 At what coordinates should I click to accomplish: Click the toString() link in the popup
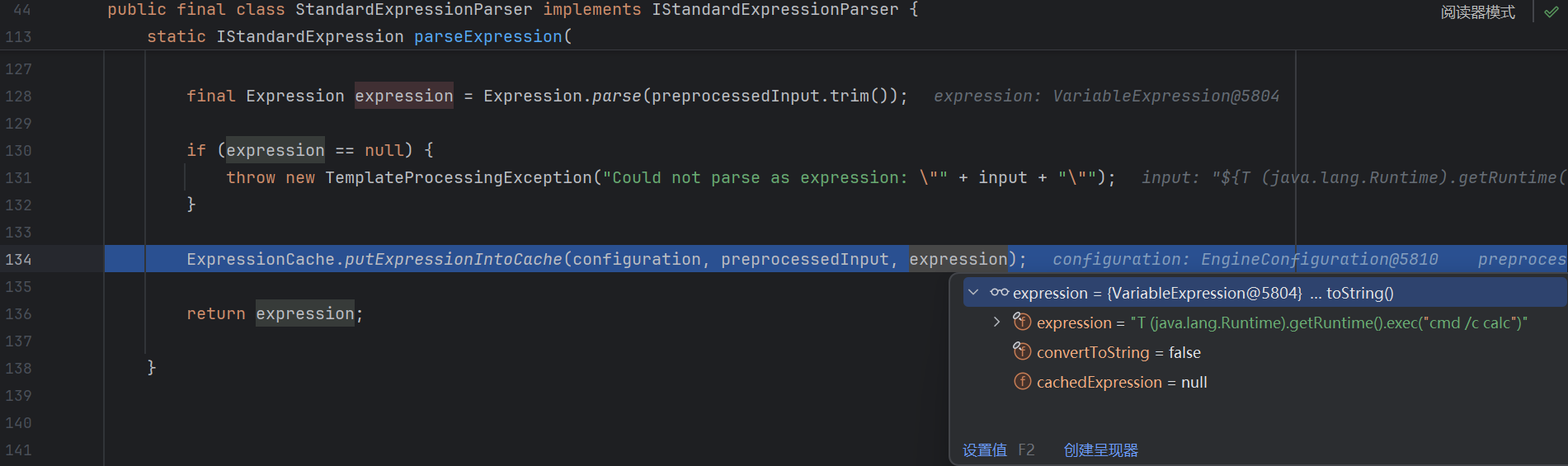click(x=1359, y=293)
